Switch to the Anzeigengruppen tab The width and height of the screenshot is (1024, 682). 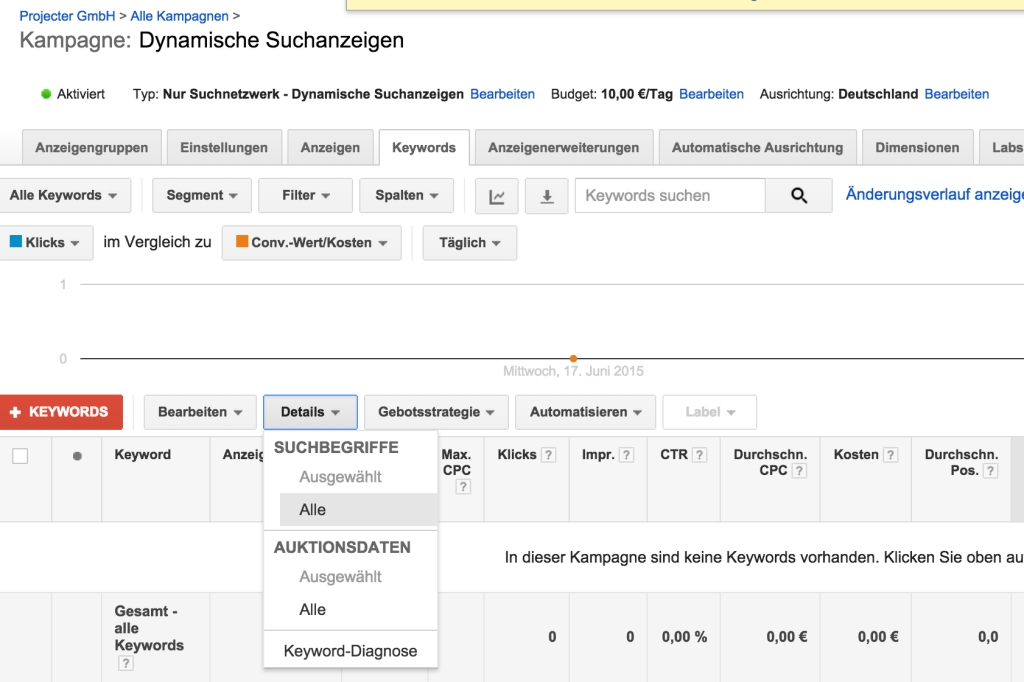(x=91, y=148)
